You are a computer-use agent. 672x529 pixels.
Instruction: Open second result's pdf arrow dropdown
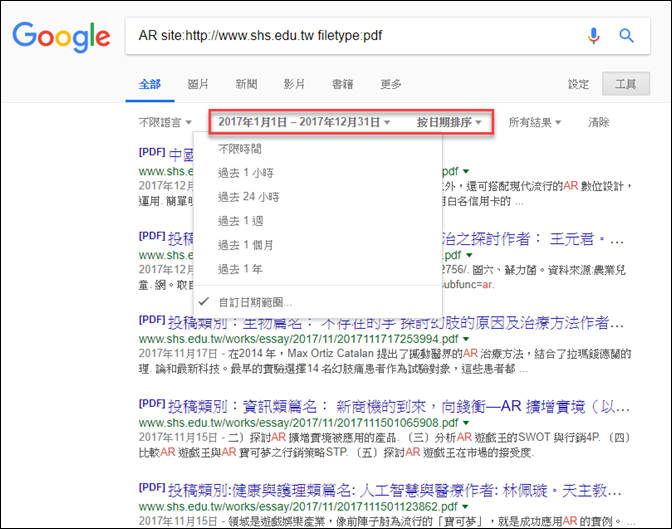click(x=469, y=255)
